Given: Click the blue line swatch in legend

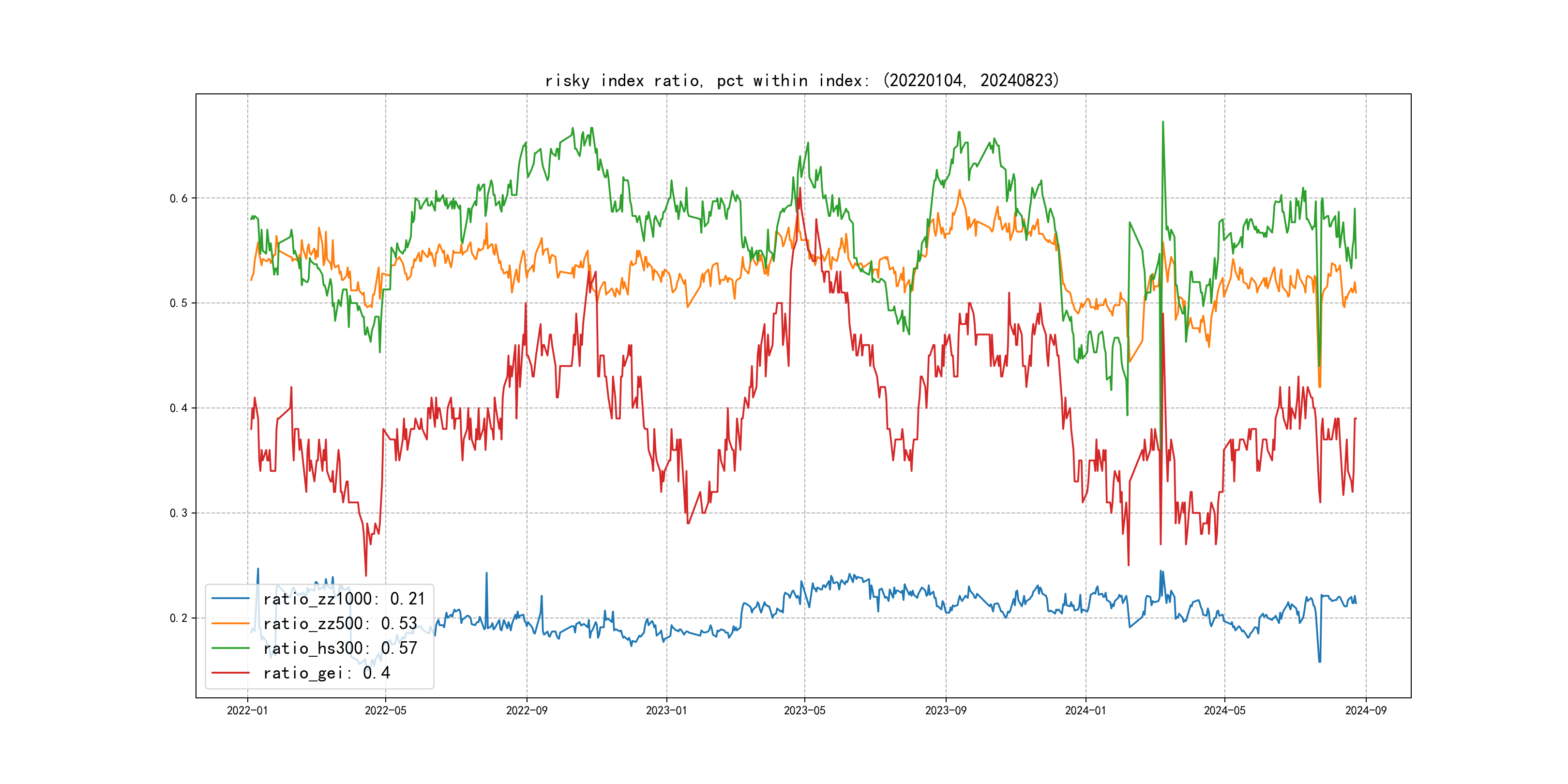Looking at the screenshot, I should pos(230,599).
